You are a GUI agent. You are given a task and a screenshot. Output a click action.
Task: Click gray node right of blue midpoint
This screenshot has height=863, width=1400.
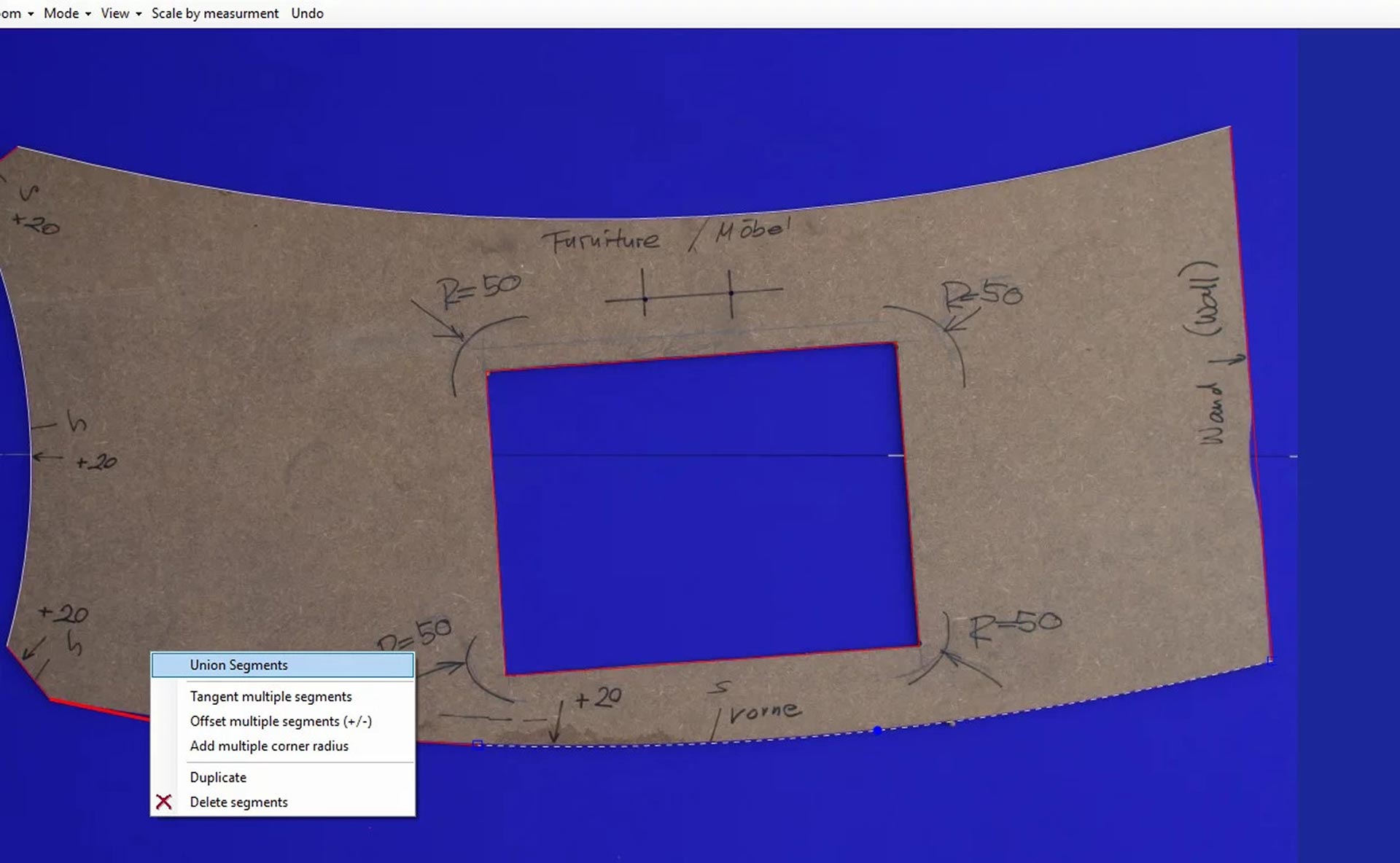(x=952, y=724)
